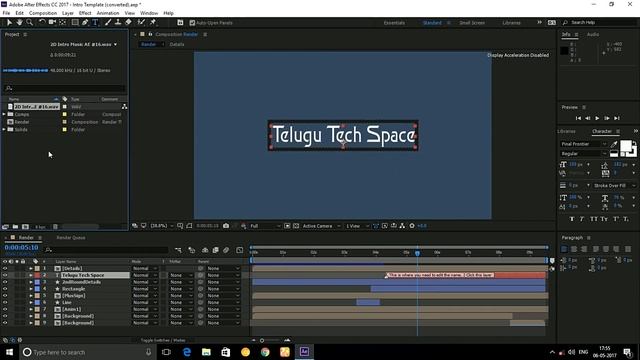Select the Small Screen workspace
This screenshot has width=640, height=360.
(472, 23)
